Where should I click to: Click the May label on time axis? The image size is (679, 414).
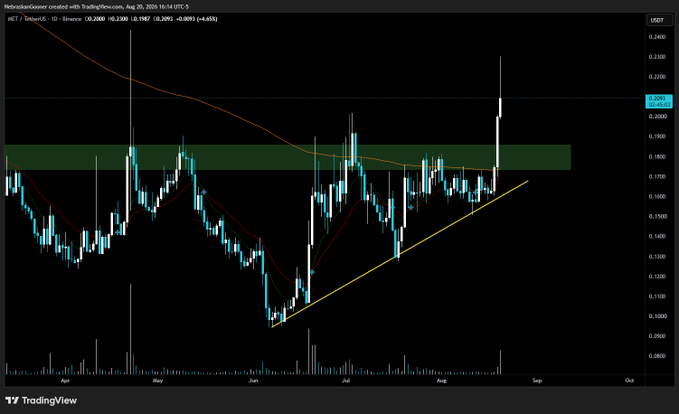click(158, 381)
